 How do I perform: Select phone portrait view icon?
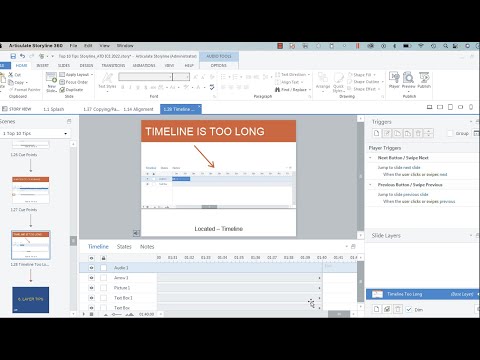point(471,107)
